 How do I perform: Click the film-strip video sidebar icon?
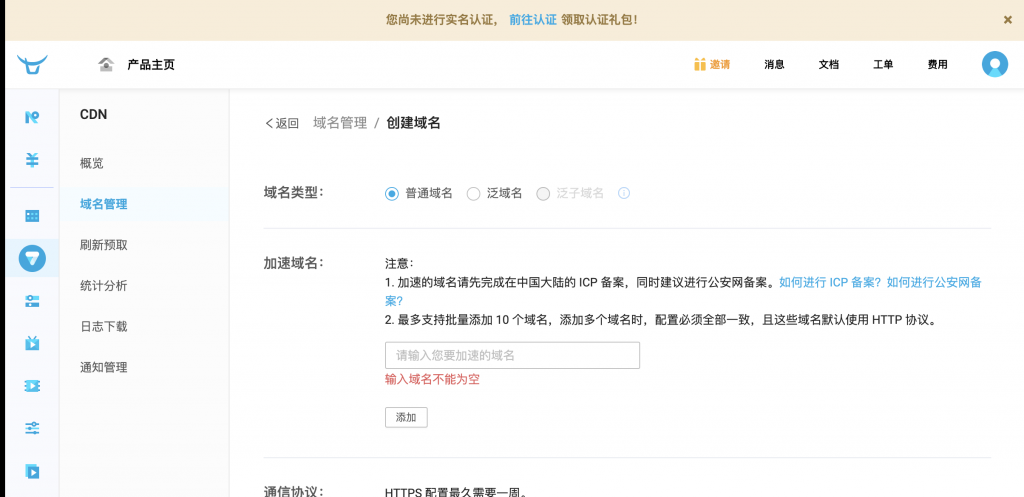point(32,386)
